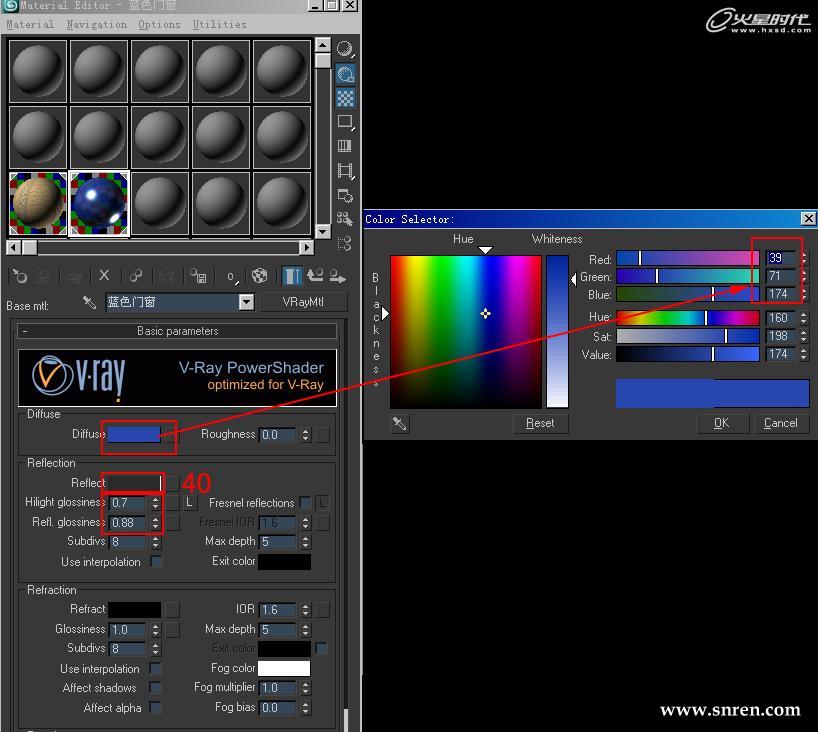Increase the Refl. glossiness spinner value
Image resolution: width=818 pixels, height=732 pixels.
click(155, 518)
